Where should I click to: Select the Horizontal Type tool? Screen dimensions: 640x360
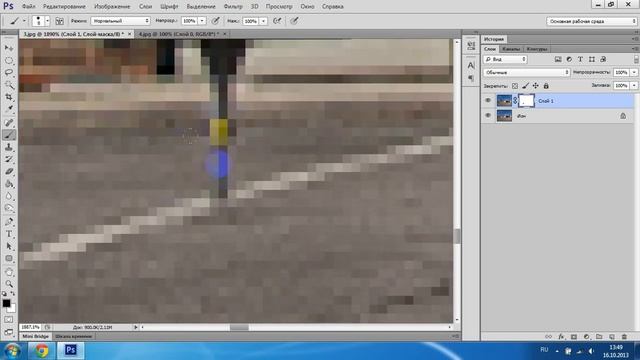point(9,234)
